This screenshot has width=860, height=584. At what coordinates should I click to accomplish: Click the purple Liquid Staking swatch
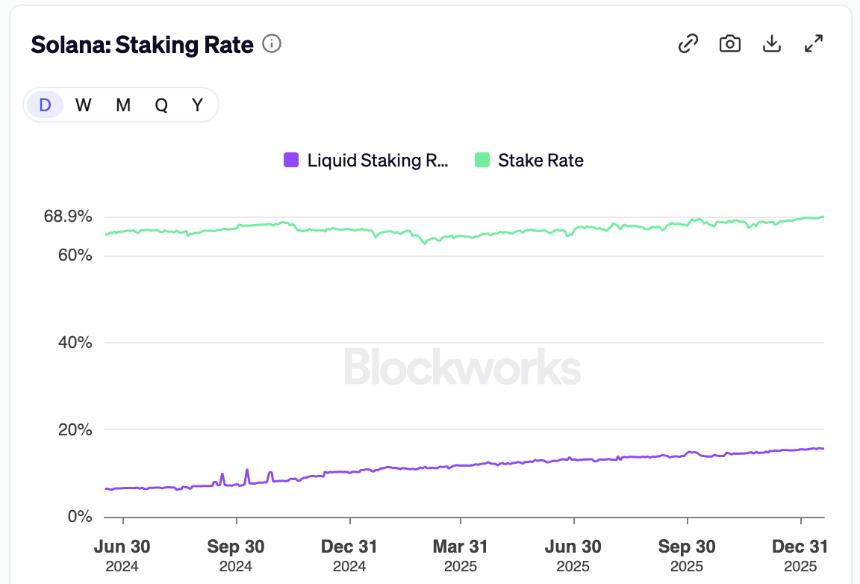[x=292, y=160]
